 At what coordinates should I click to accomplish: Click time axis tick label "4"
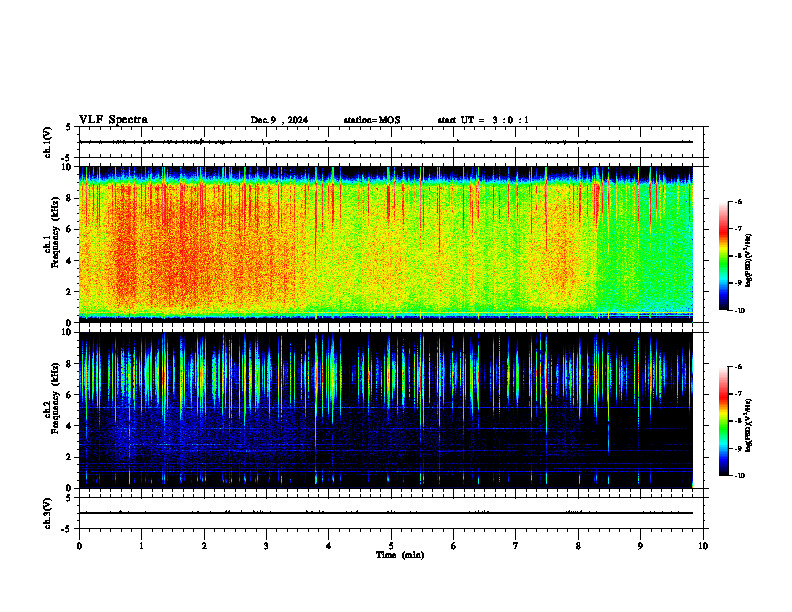(x=329, y=546)
